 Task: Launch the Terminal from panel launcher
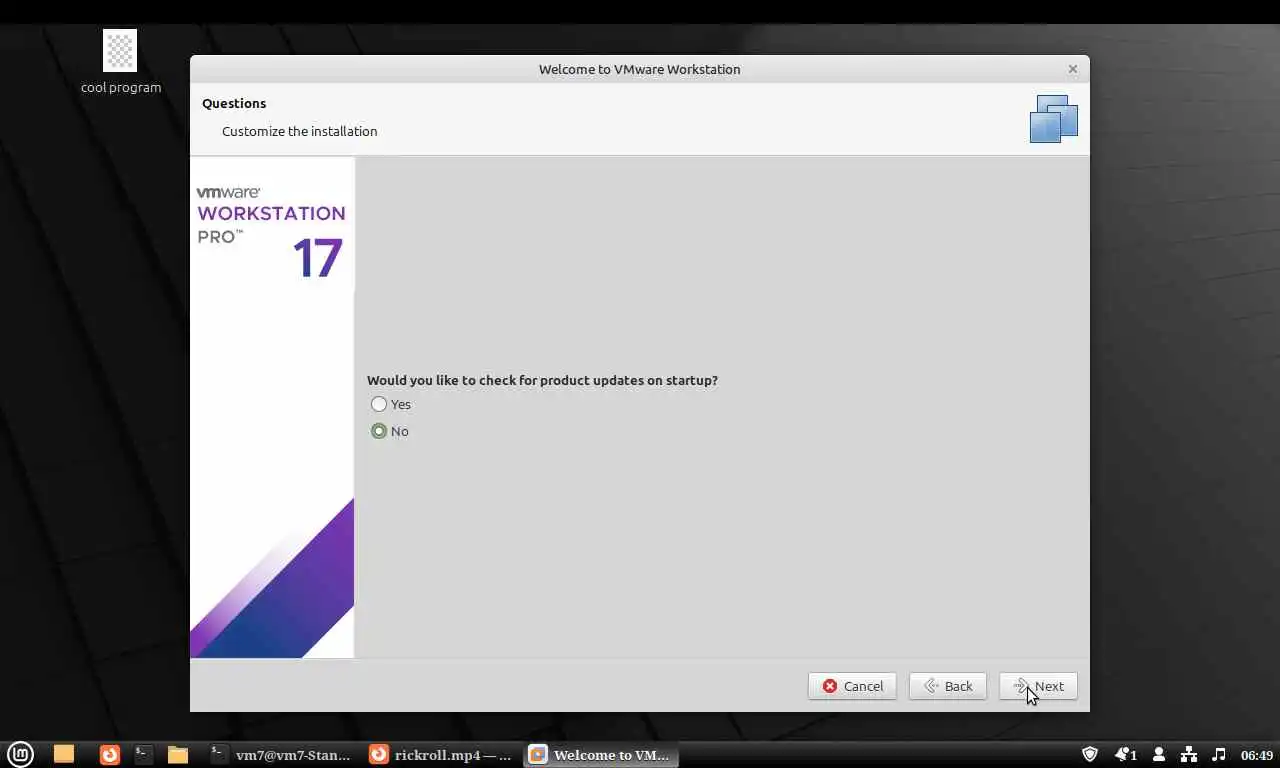[143, 754]
